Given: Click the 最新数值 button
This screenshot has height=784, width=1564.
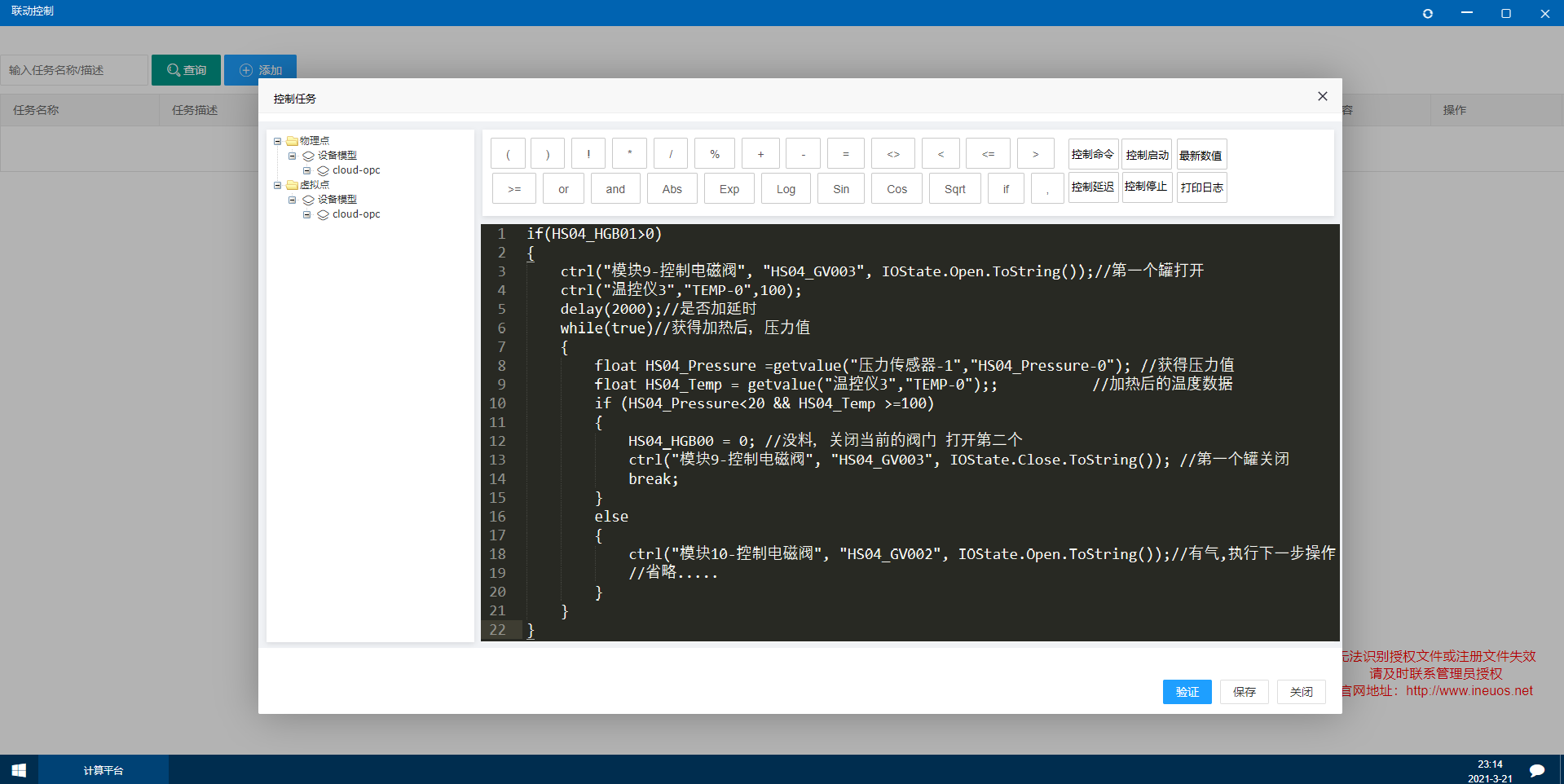Looking at the screenshot, I should [1201, 155].
